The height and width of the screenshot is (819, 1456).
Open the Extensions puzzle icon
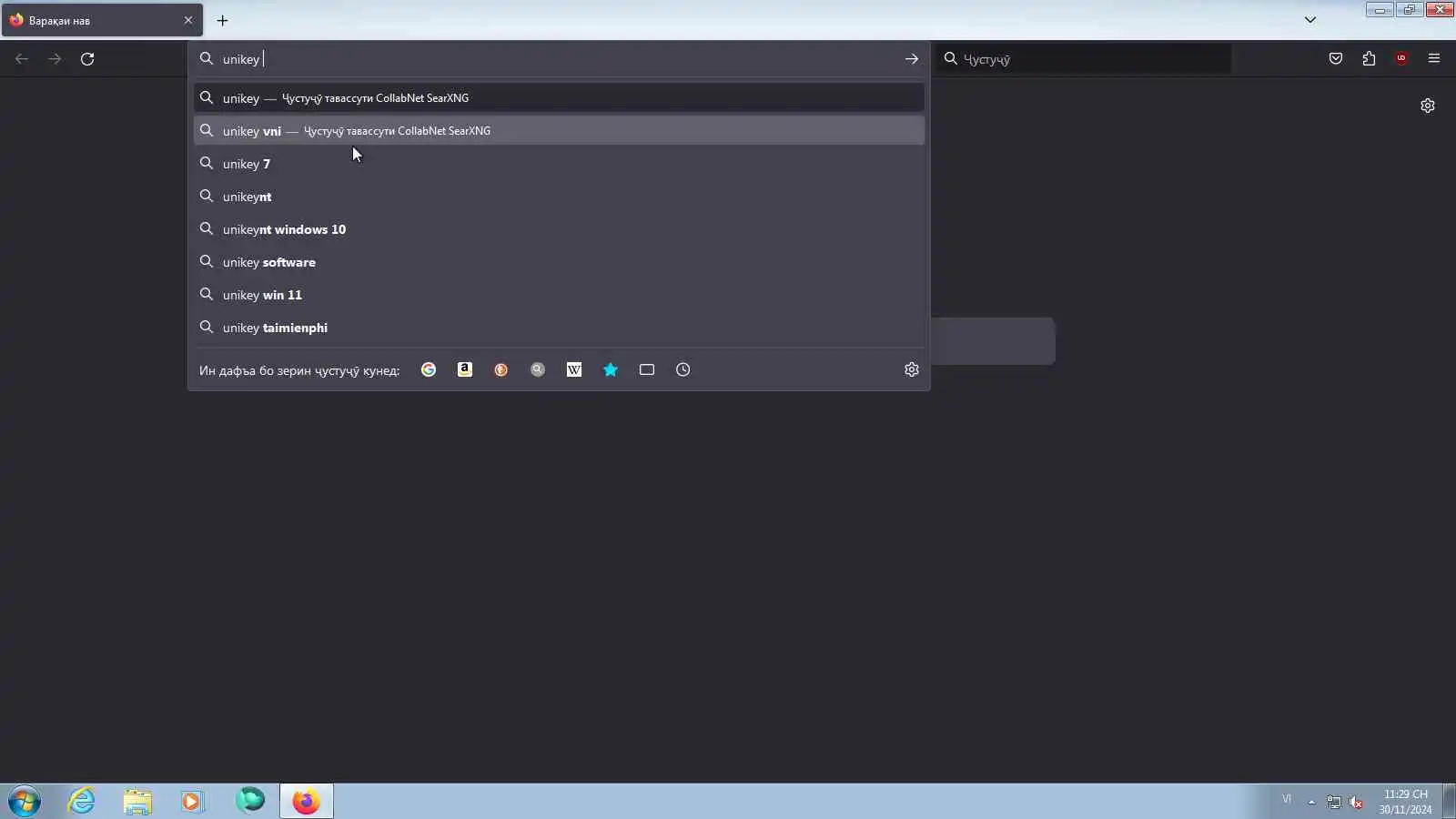pyautogui.click(x=1369, y=59)
